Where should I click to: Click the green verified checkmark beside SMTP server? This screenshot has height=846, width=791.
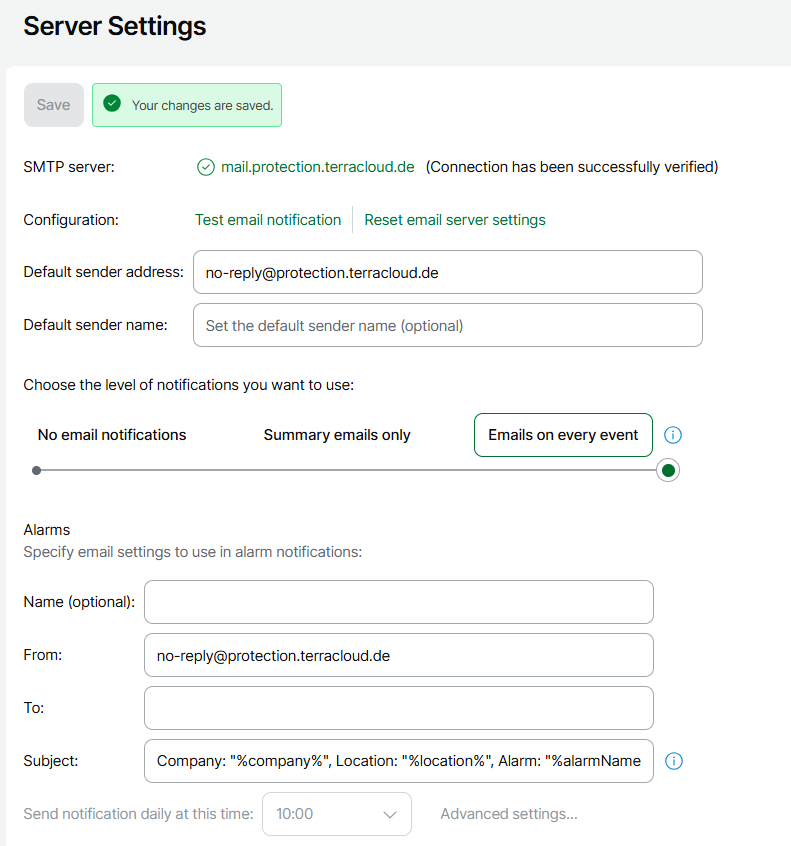pos(206,167)
